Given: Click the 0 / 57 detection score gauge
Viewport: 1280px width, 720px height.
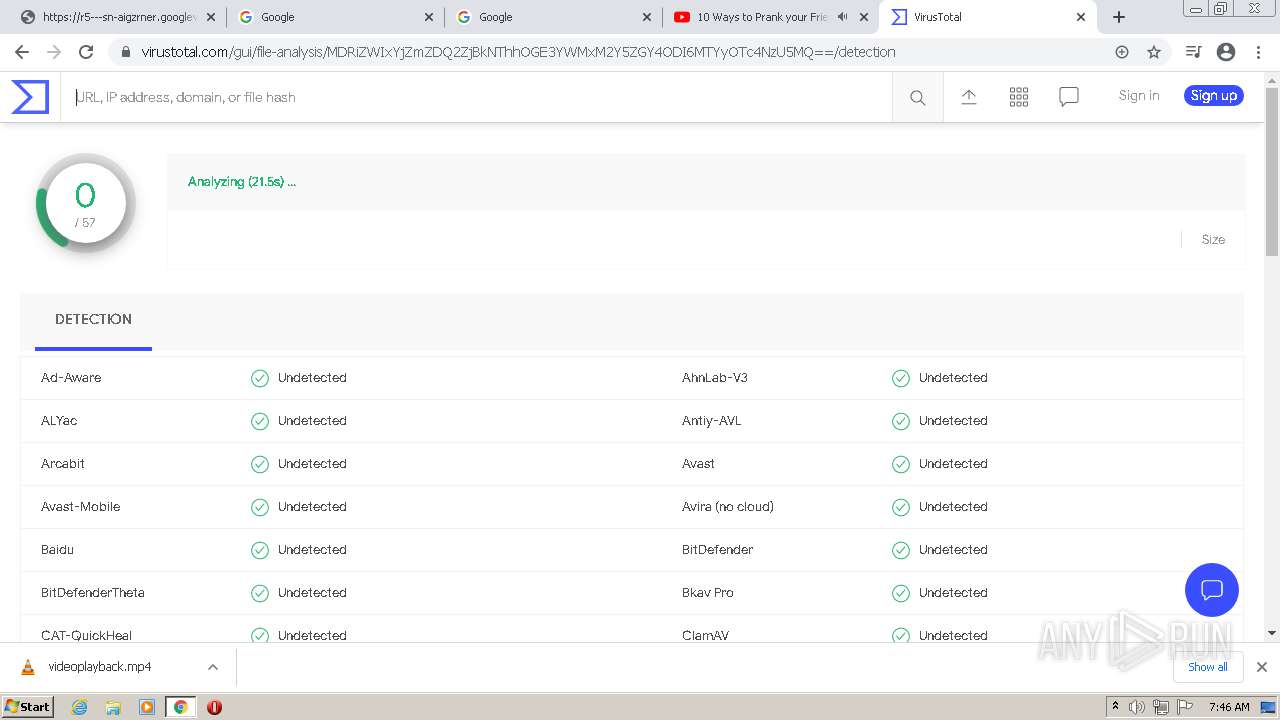Looking at the screenshot, I should pos(85,203).
